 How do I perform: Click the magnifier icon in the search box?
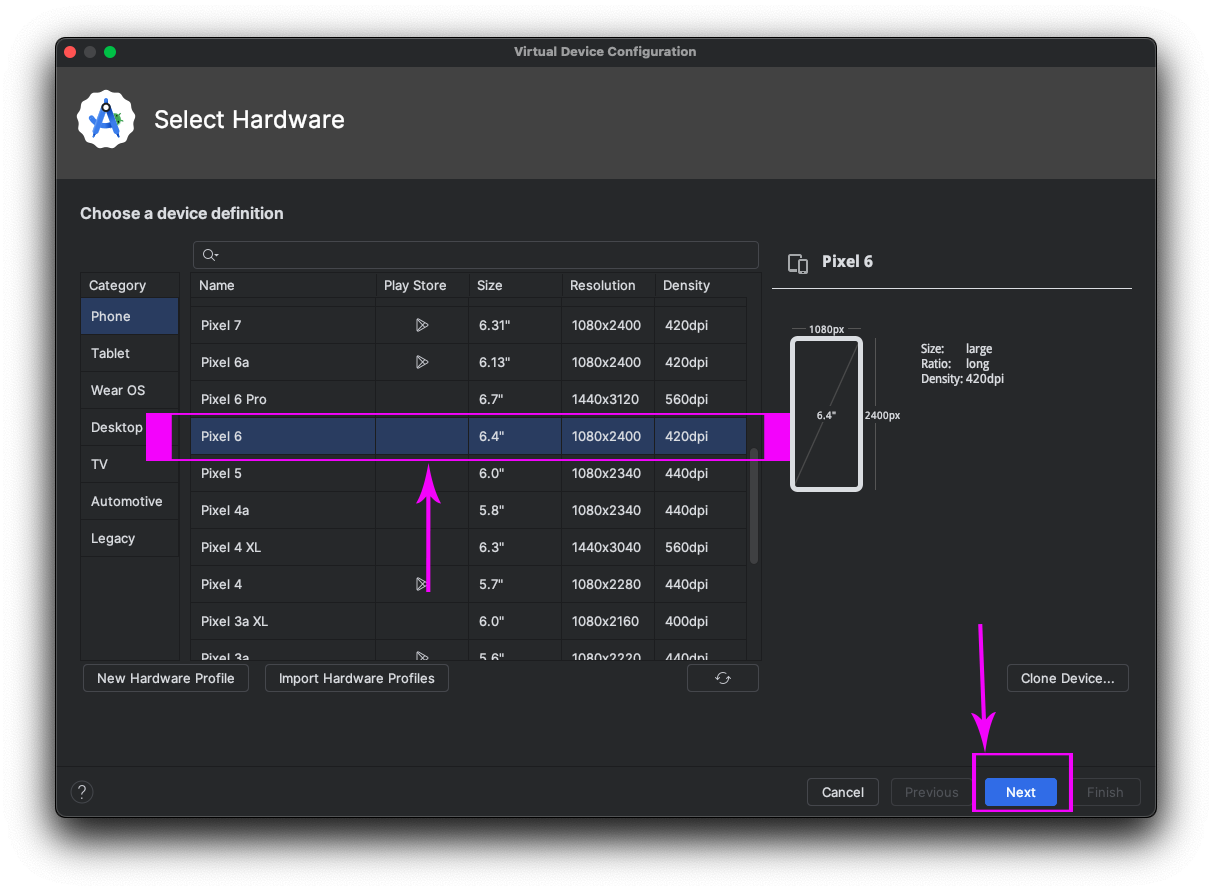(210, 255)
